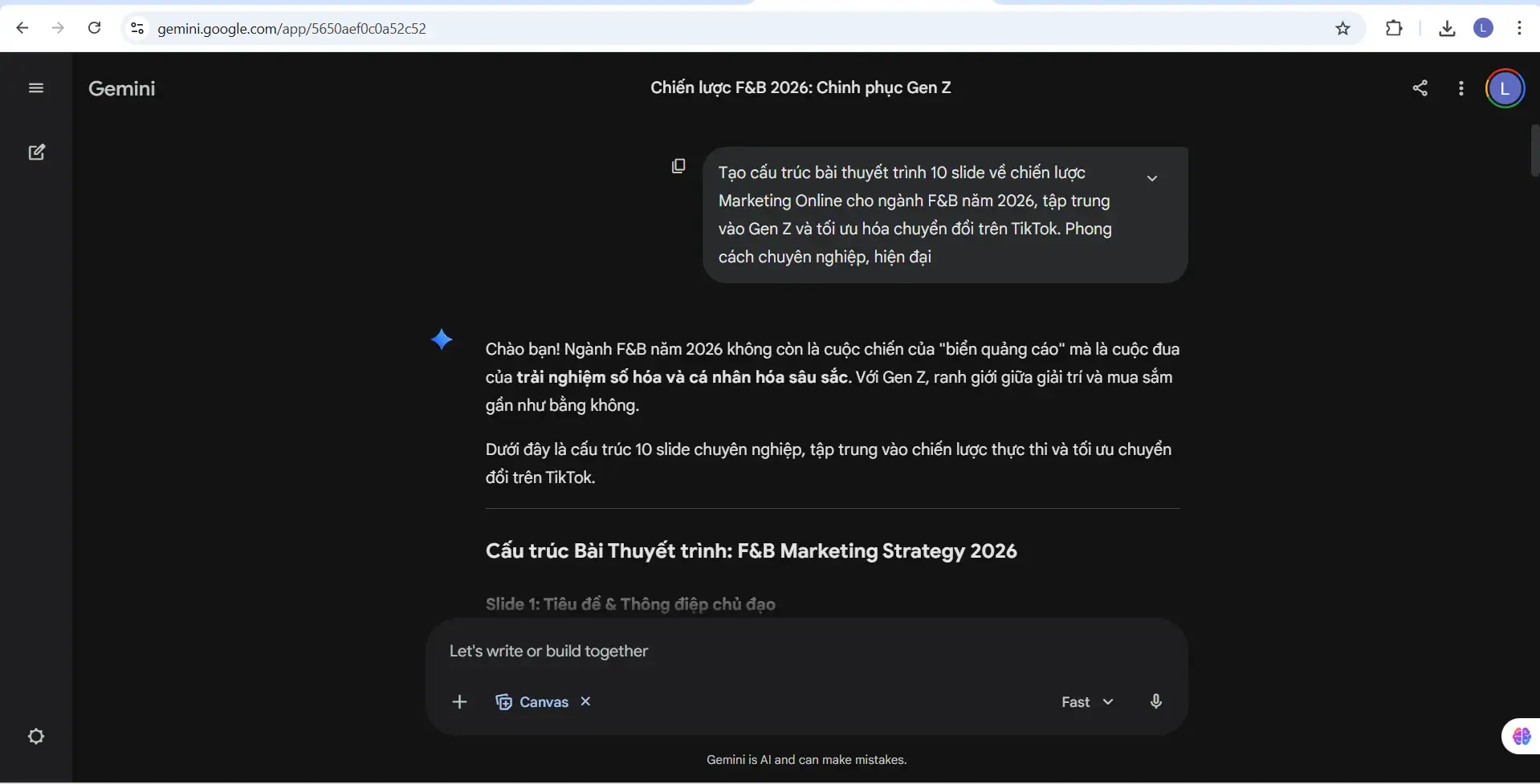Copy the prompt using the copy icon

(x=678, y=165)
